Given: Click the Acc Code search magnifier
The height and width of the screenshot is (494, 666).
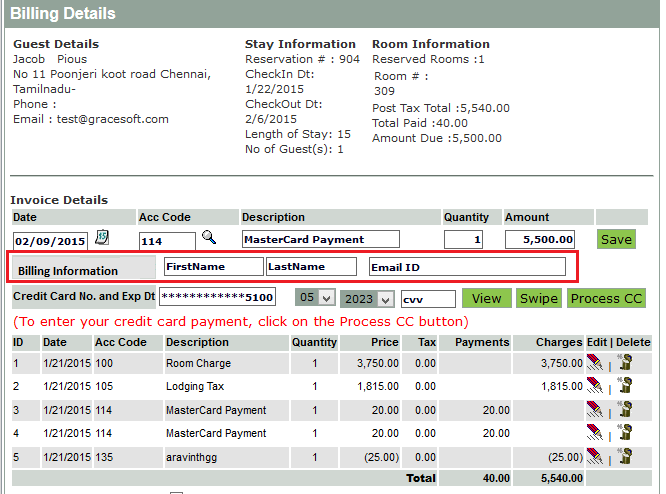Looking at the screenshot, I should point(209,237).
